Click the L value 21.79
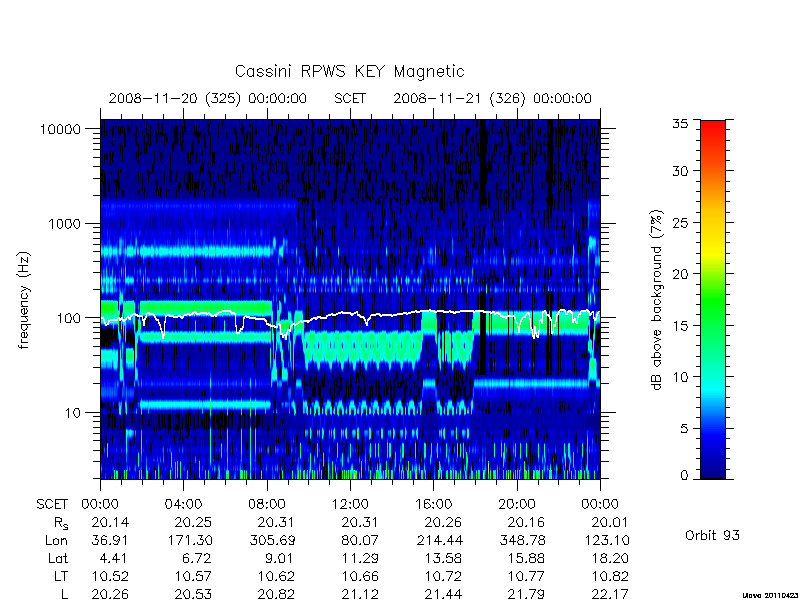This screenshot has width=800, height=600. pos(527,594)
